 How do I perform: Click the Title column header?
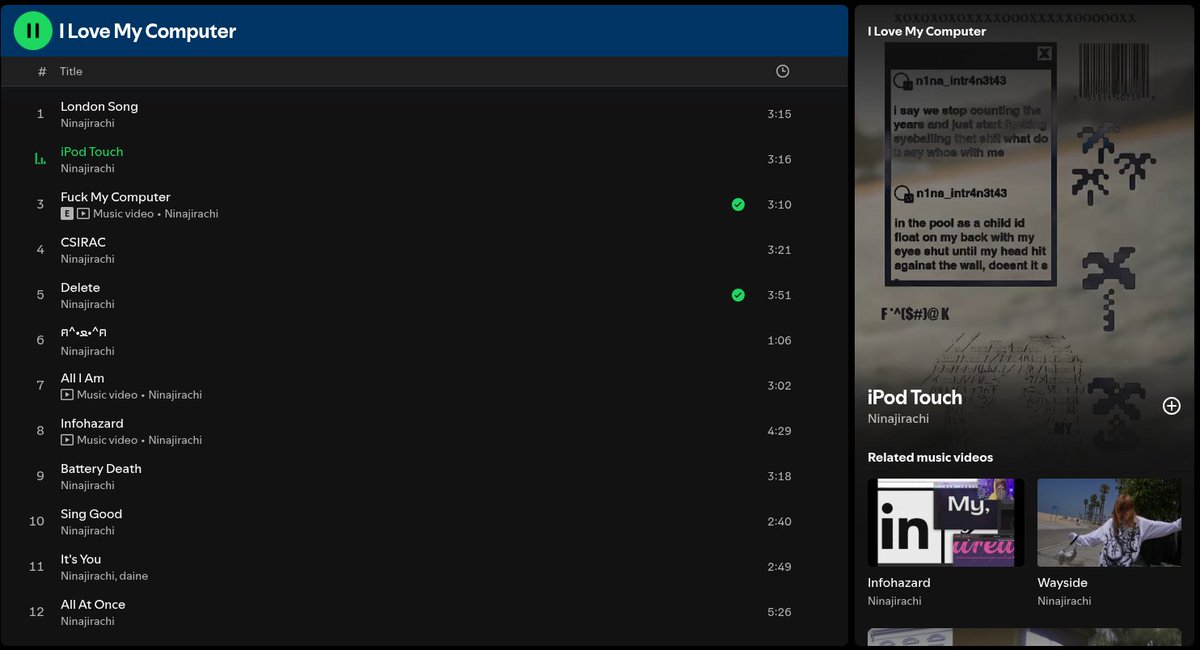pyautogui.click(x=71, y=71)
